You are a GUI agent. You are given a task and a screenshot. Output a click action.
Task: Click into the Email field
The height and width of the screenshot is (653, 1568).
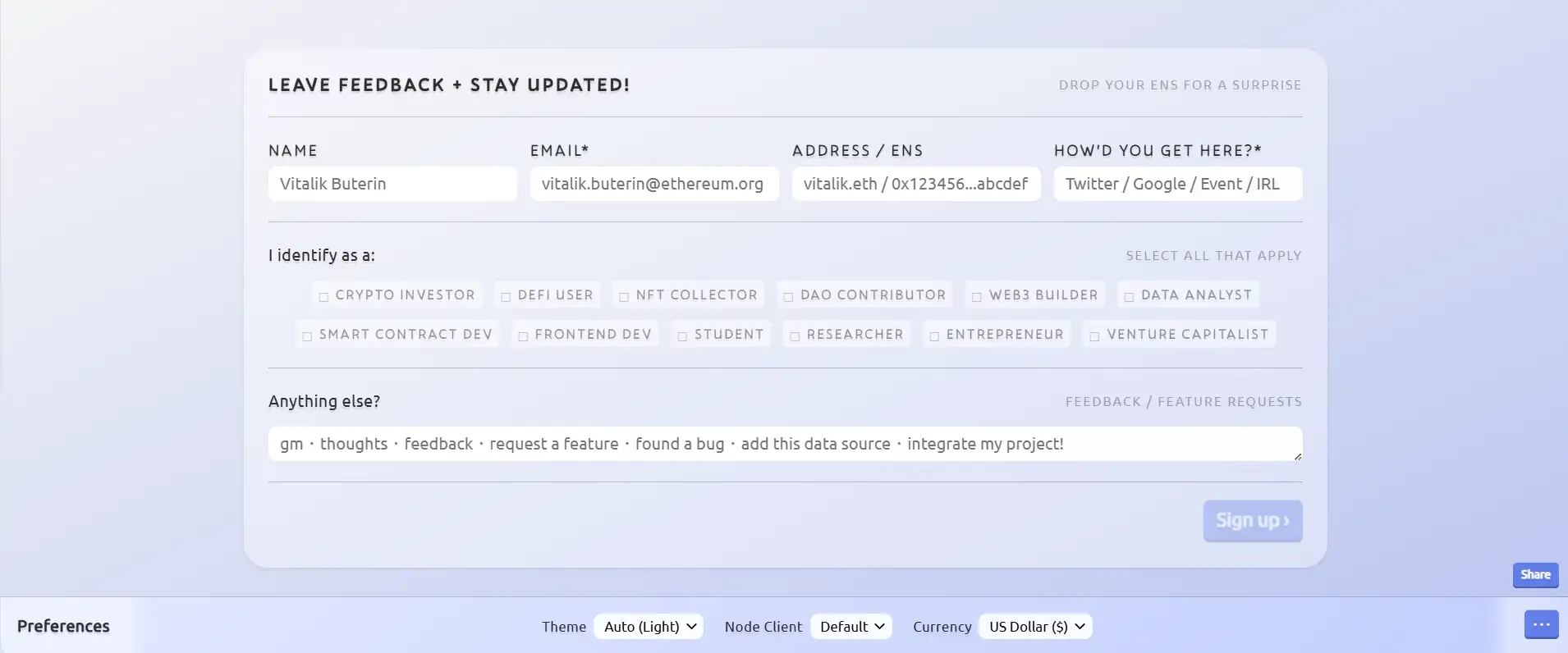[654, 184]
